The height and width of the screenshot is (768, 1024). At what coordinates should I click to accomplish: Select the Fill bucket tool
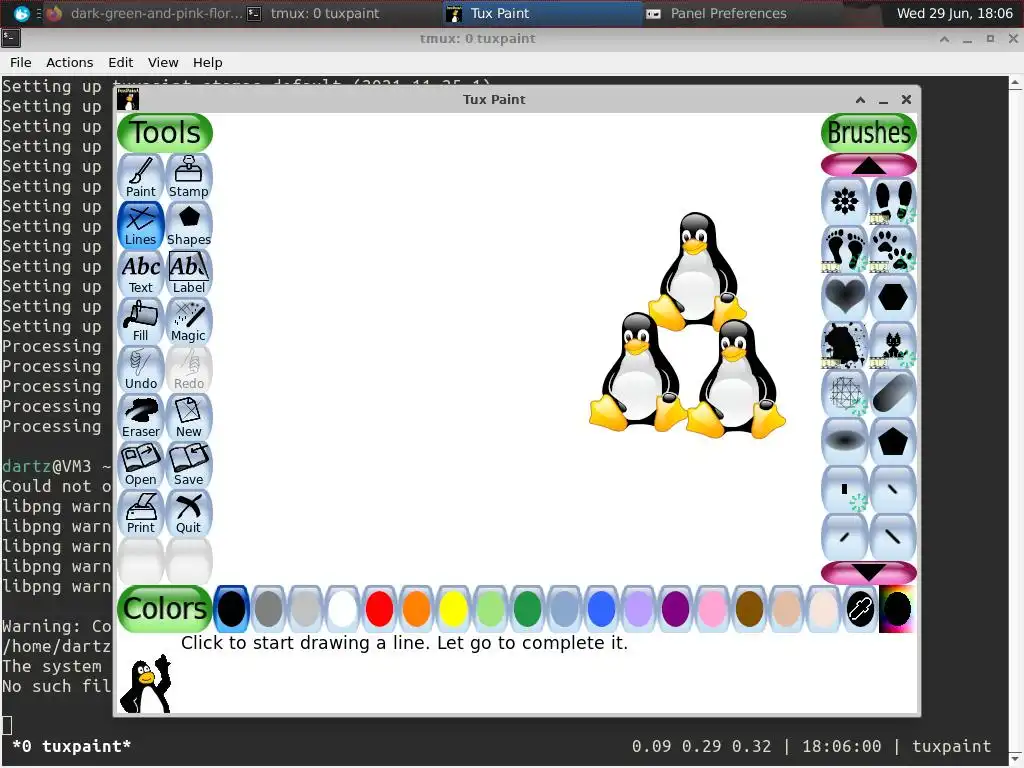(140, 321)
